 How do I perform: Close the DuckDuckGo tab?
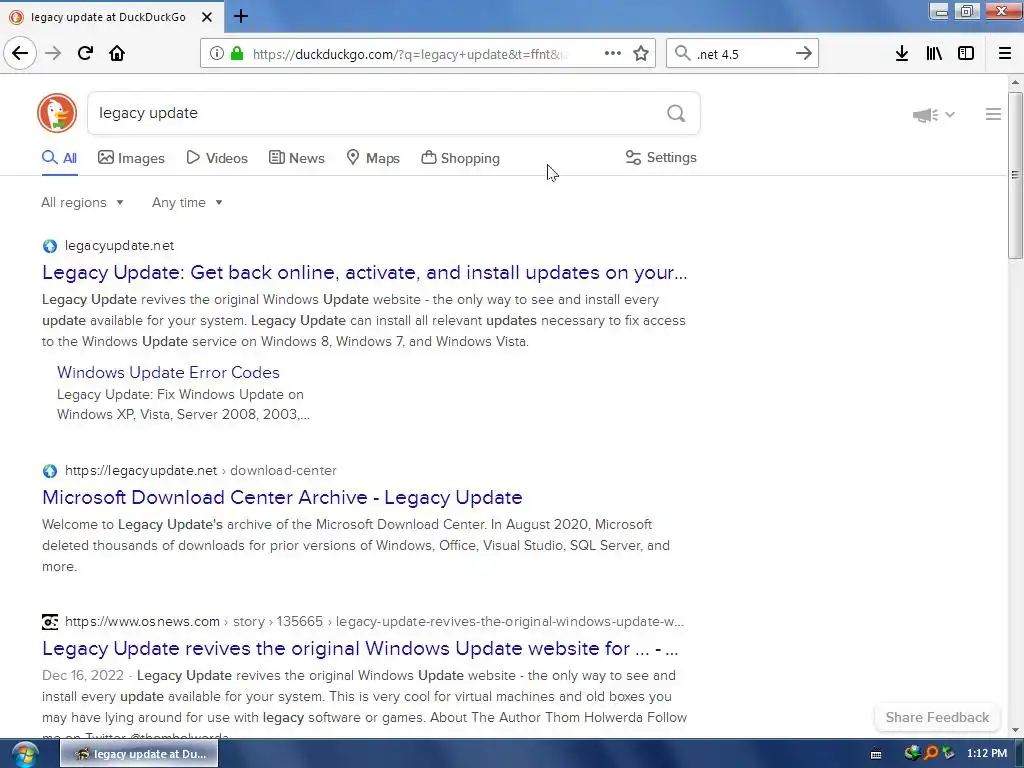pyautogui.click(x=207, y=17)
